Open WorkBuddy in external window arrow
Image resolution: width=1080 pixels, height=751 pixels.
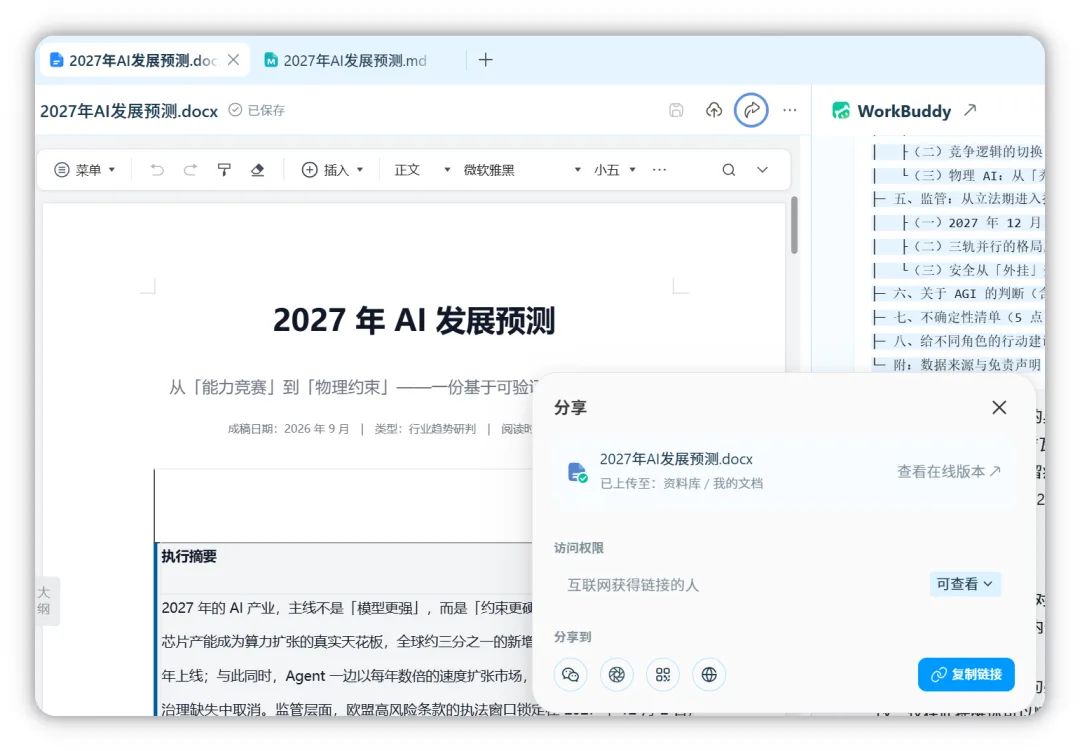pyautogui.click(x=970, y=110)
